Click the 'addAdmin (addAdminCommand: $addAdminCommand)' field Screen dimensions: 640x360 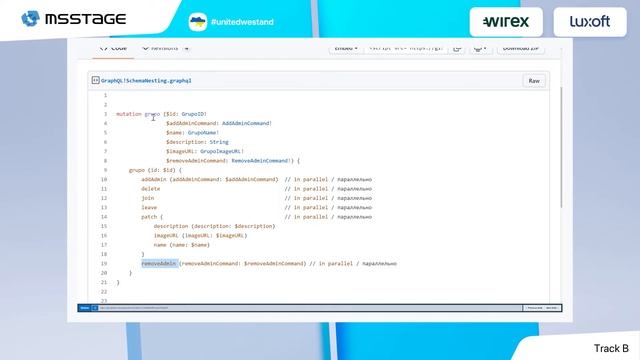coord(210,180)
